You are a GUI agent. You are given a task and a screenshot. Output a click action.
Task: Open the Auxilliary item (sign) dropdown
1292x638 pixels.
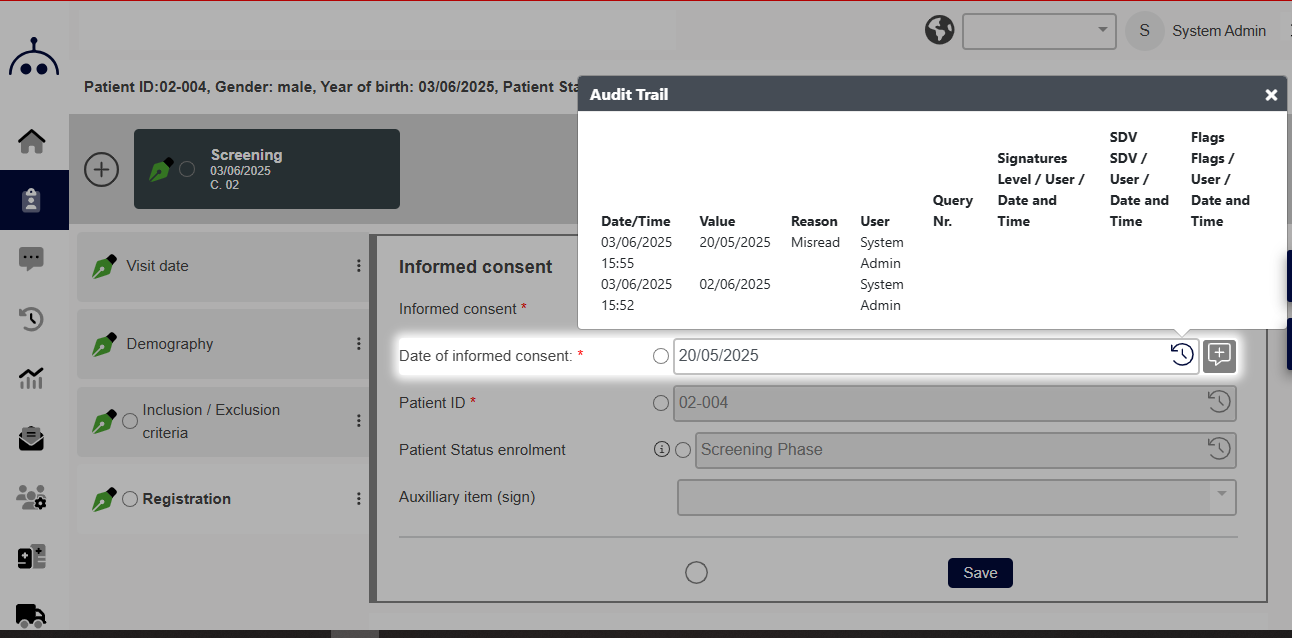pyautogui.click(x=1220, y=496)
